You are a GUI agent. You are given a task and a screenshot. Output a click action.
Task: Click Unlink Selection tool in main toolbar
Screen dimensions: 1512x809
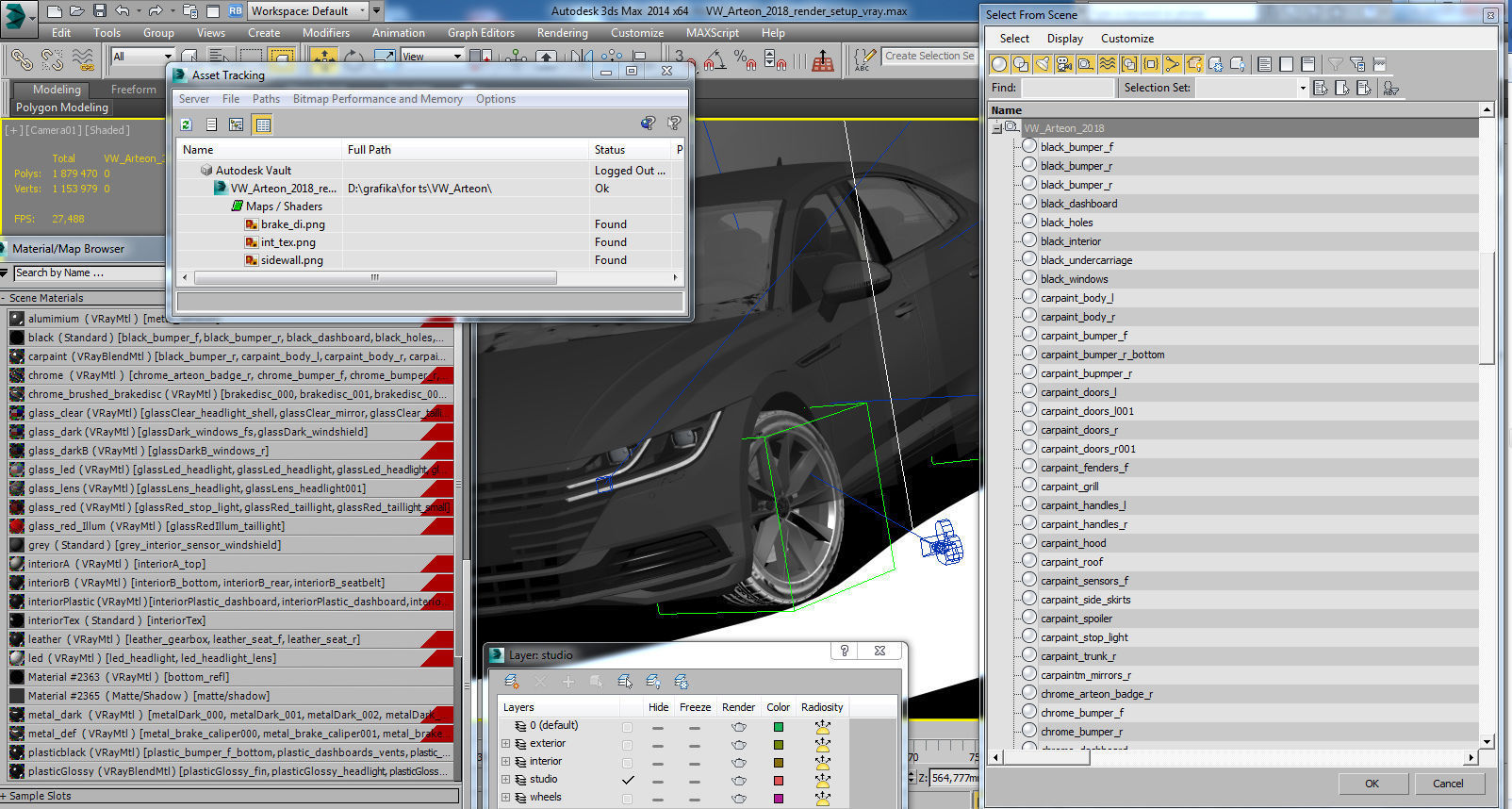tap(53, 60)
